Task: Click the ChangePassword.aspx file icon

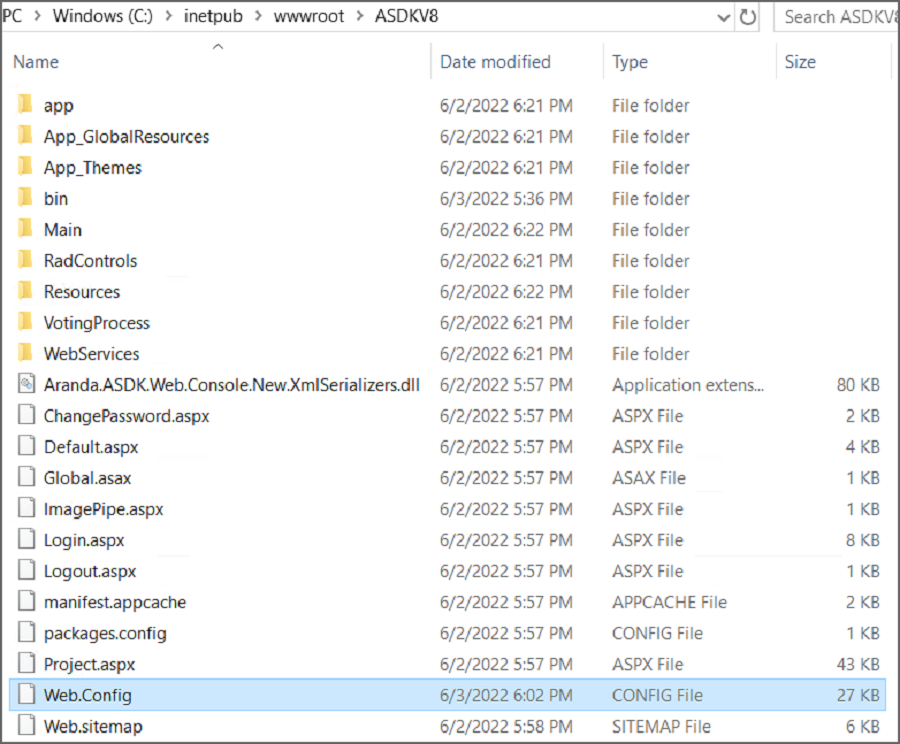Action: (26, 414)
